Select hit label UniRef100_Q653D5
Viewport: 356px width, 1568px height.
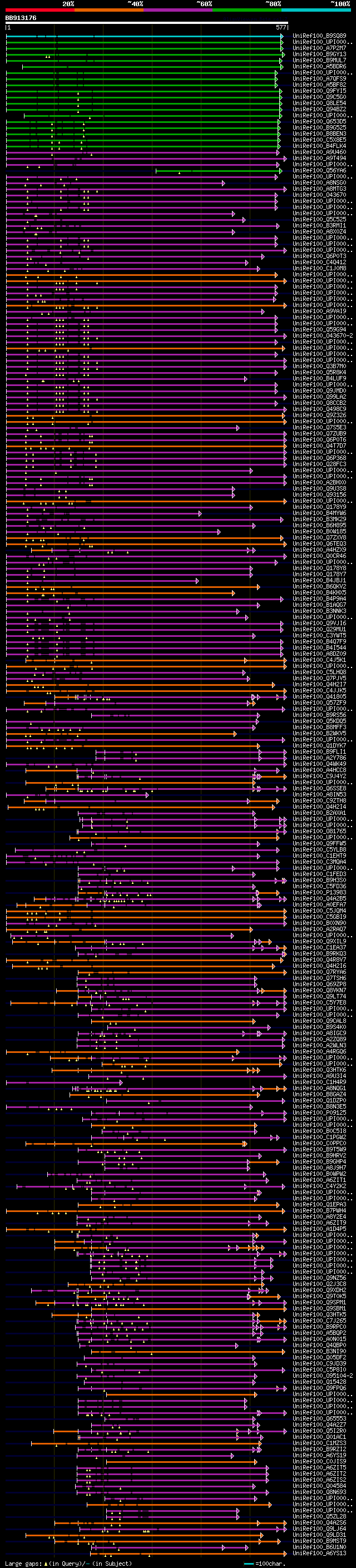click(x=319, y=122)
